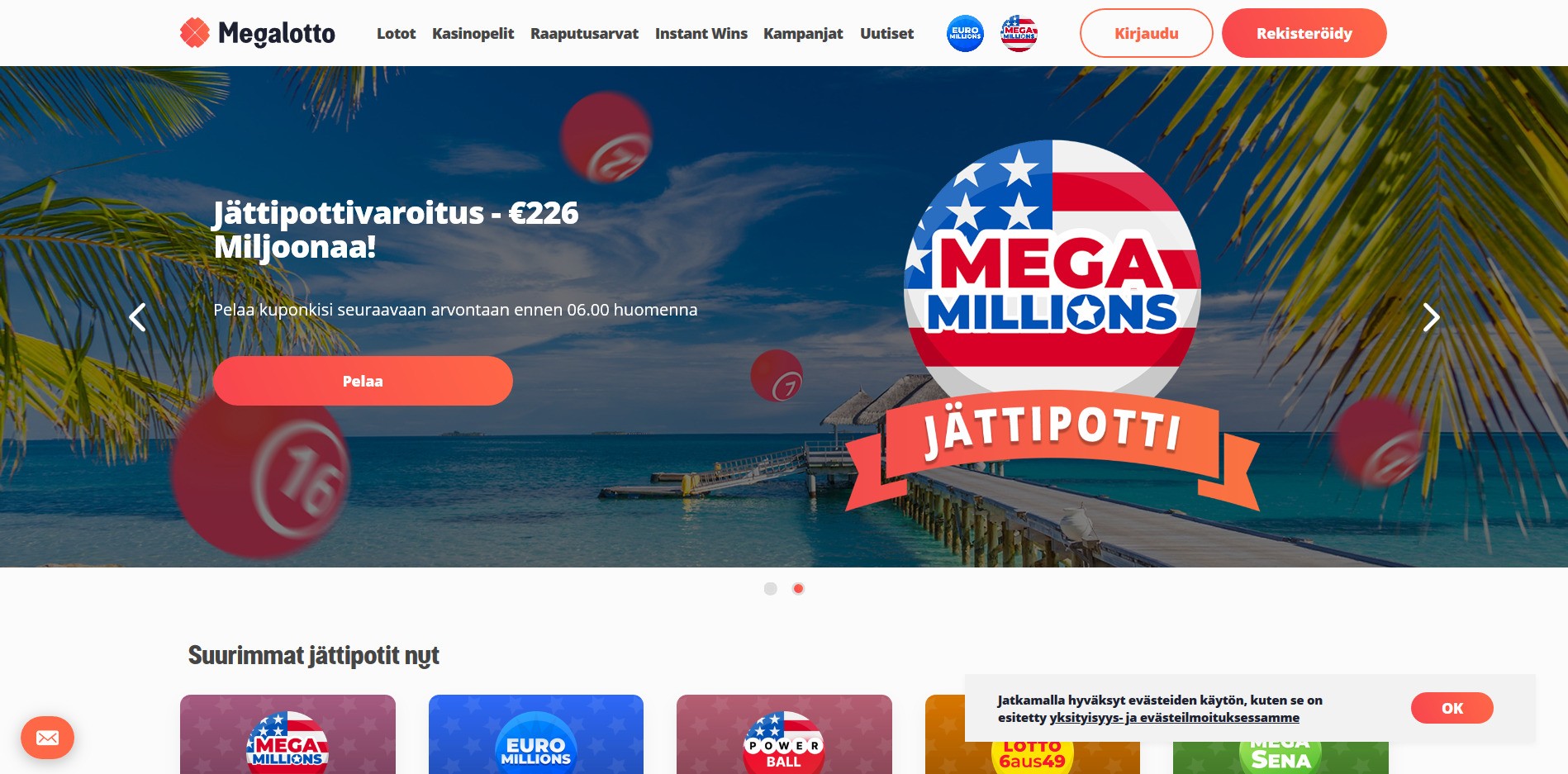
Task: Click the Kirjaudu login button
Action: point(1146,33)
